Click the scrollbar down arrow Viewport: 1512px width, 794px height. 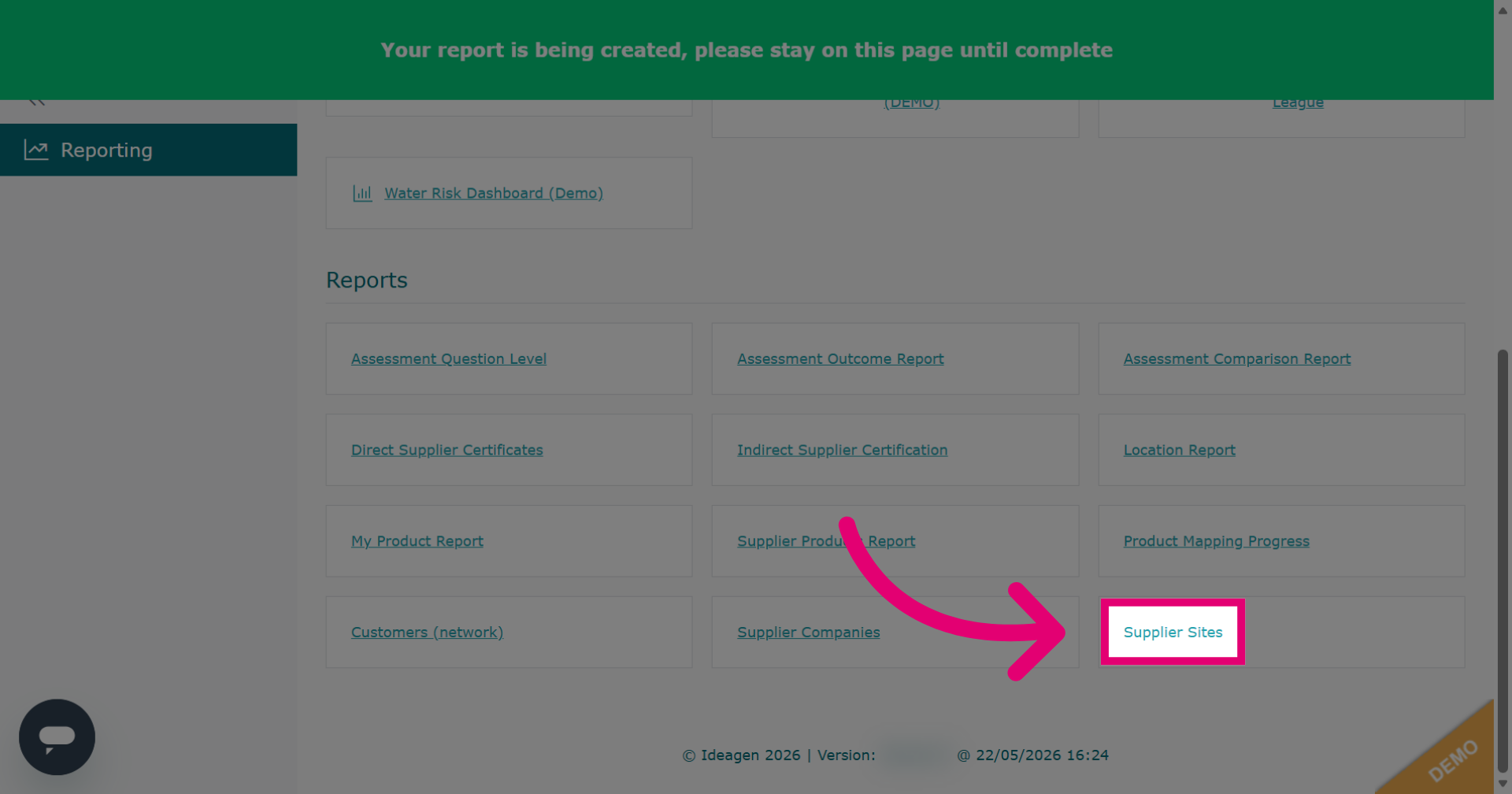point(1503,785)
